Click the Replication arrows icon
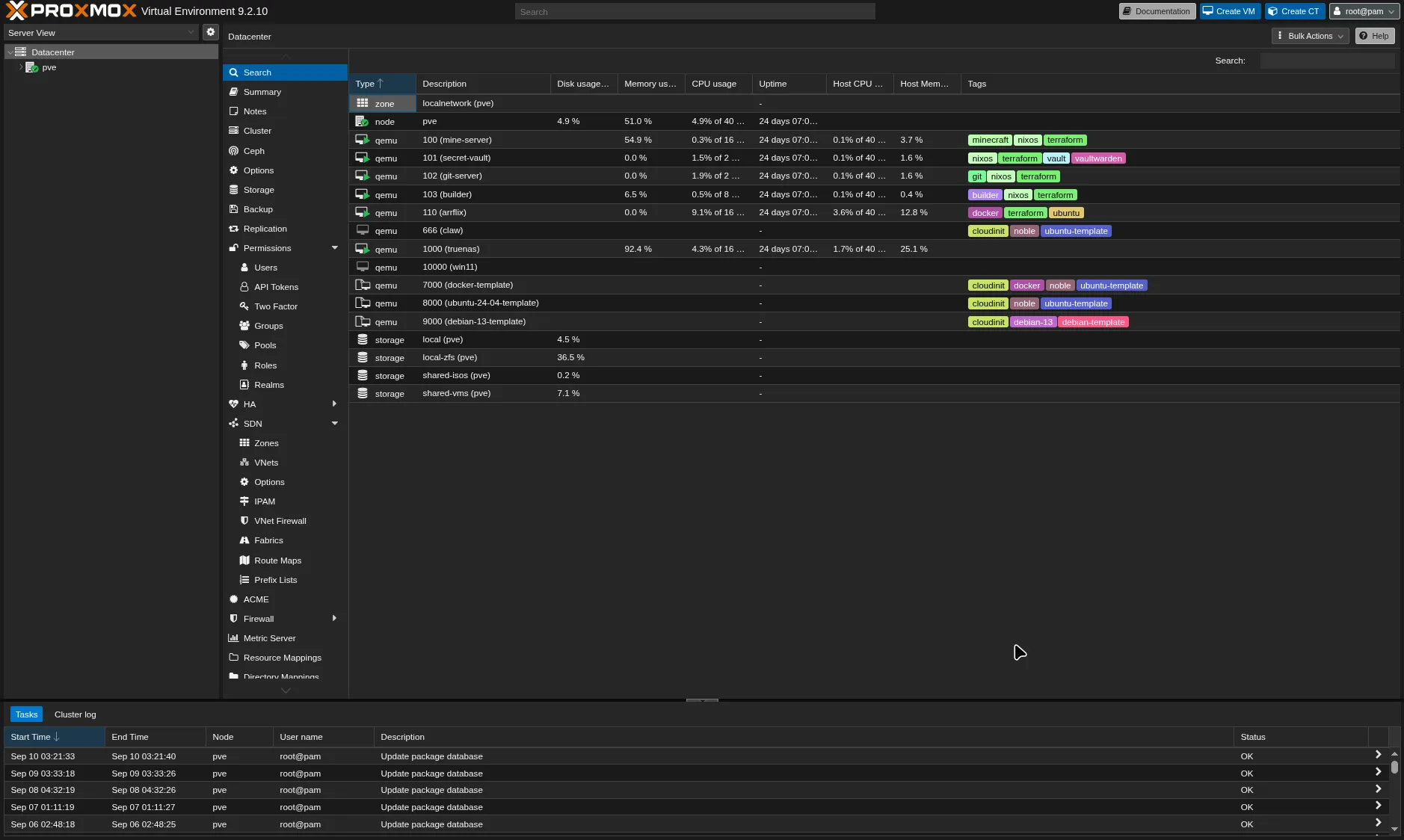Viewport: 1404px width, 840px height. 234,229
